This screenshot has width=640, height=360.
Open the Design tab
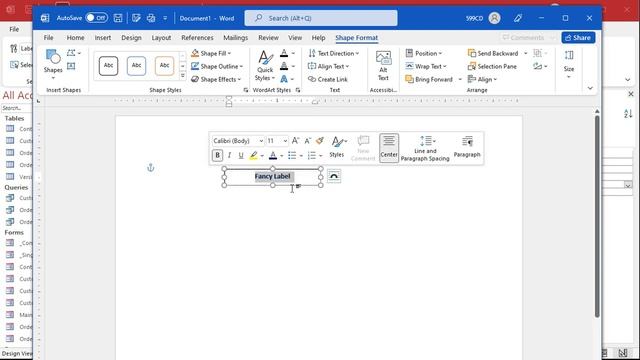[x=131, y=38]
